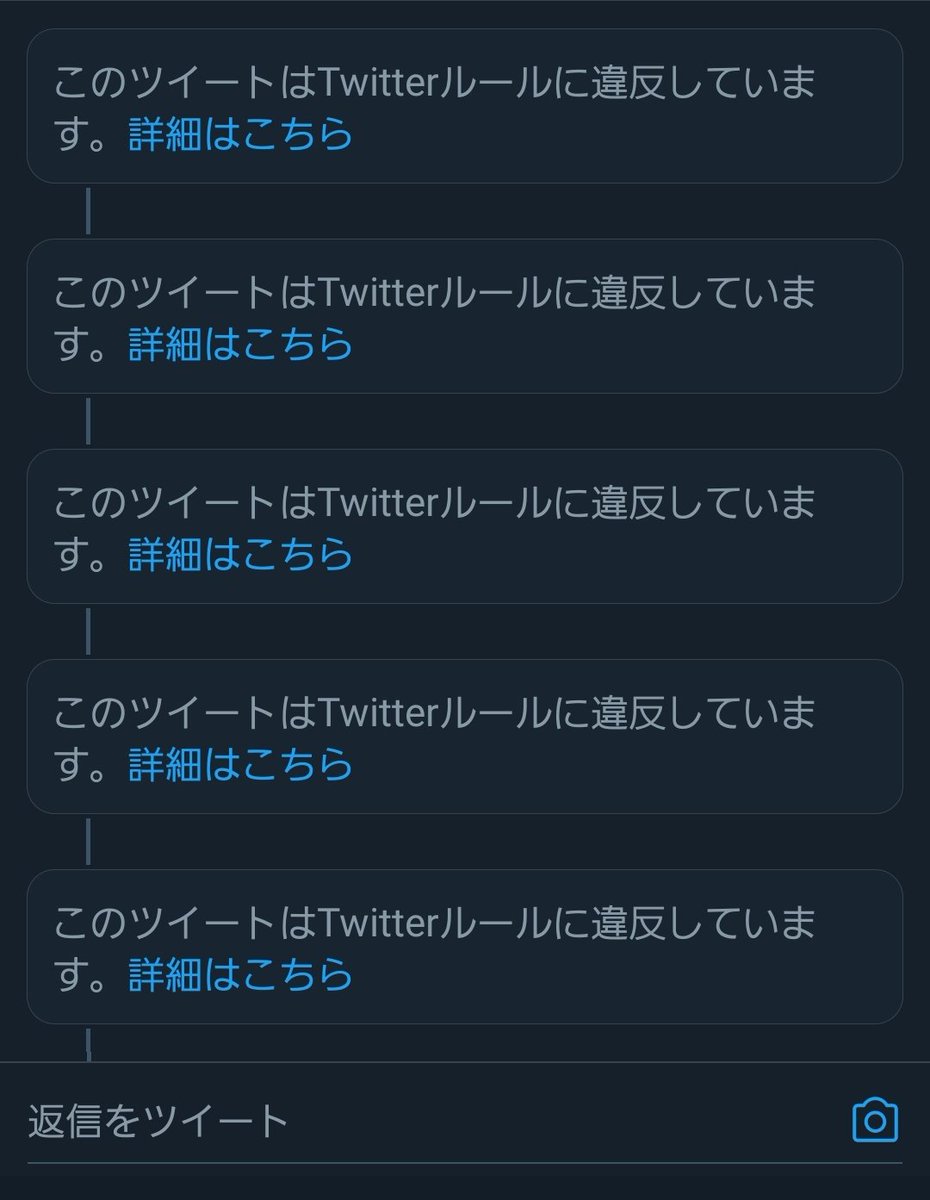
Task: Click thread line between third and fourth notices
Action: [88, 631]
